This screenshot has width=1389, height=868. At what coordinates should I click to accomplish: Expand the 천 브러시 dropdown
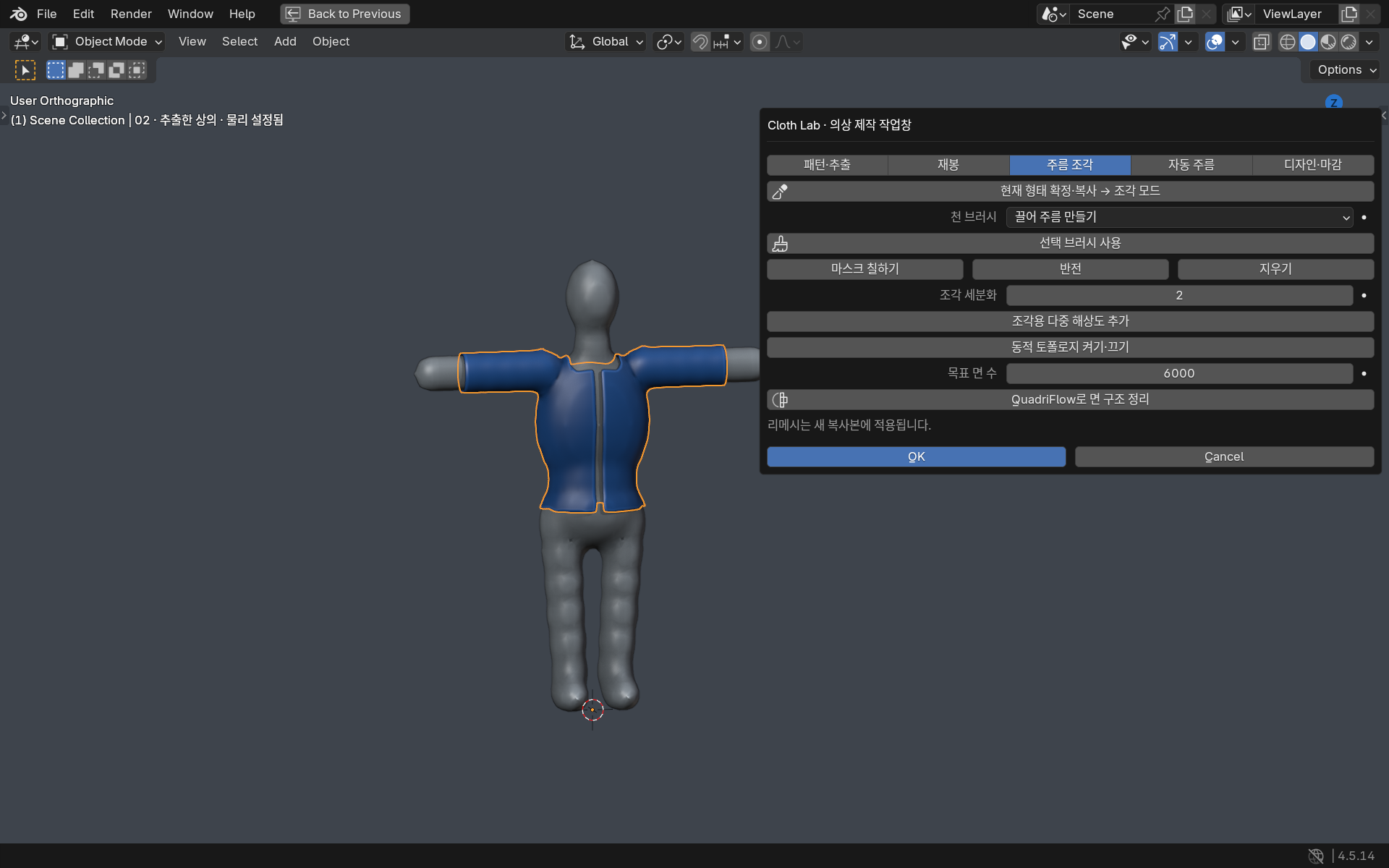tap(1179, 217)
